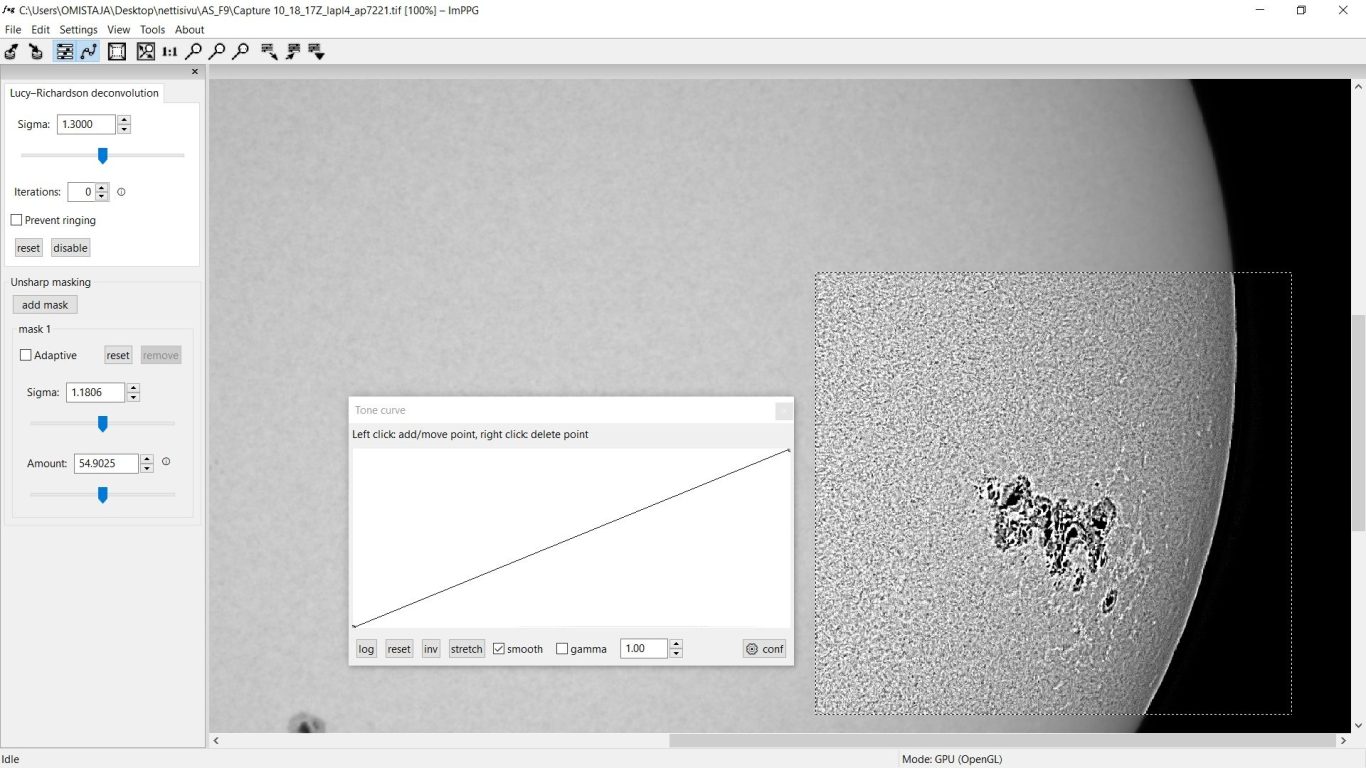The height and width of the screenshot is (768, 1366).
Task: Click the Amount value field 54.9025
Action: pyautogui.click(x=107, y=463)
